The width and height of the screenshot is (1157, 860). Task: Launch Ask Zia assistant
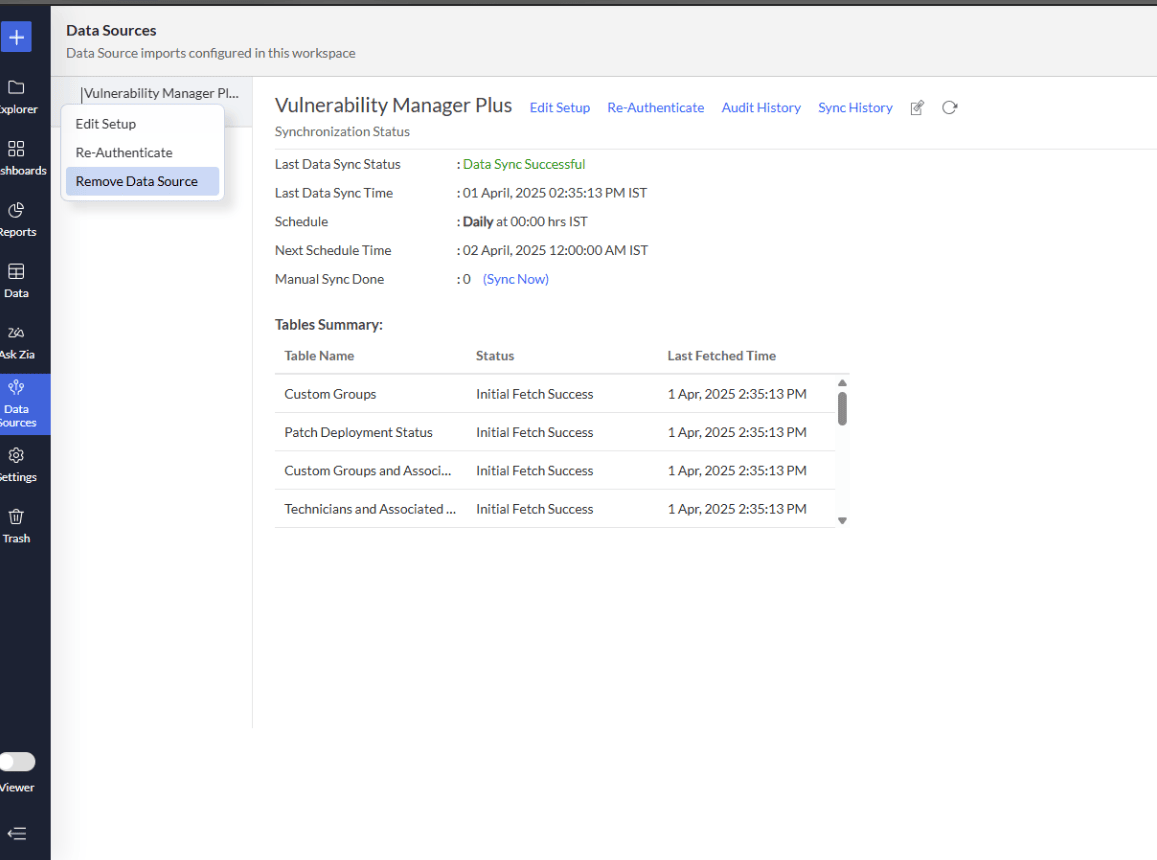pyautogui.click(x=17, y=341)
